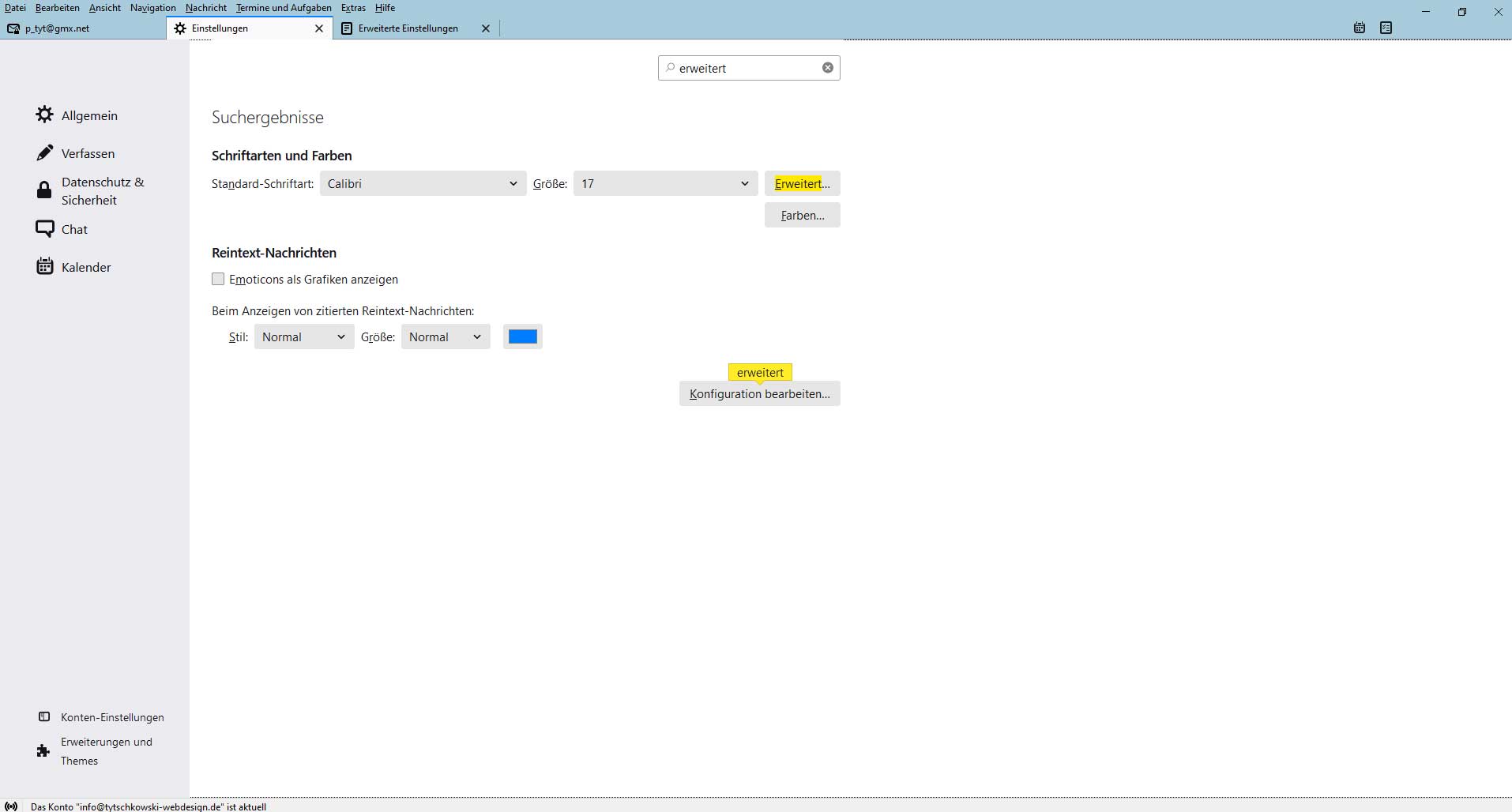
Task: Click the Verfassen pencil icon
Action: click(x=44, y=152)
